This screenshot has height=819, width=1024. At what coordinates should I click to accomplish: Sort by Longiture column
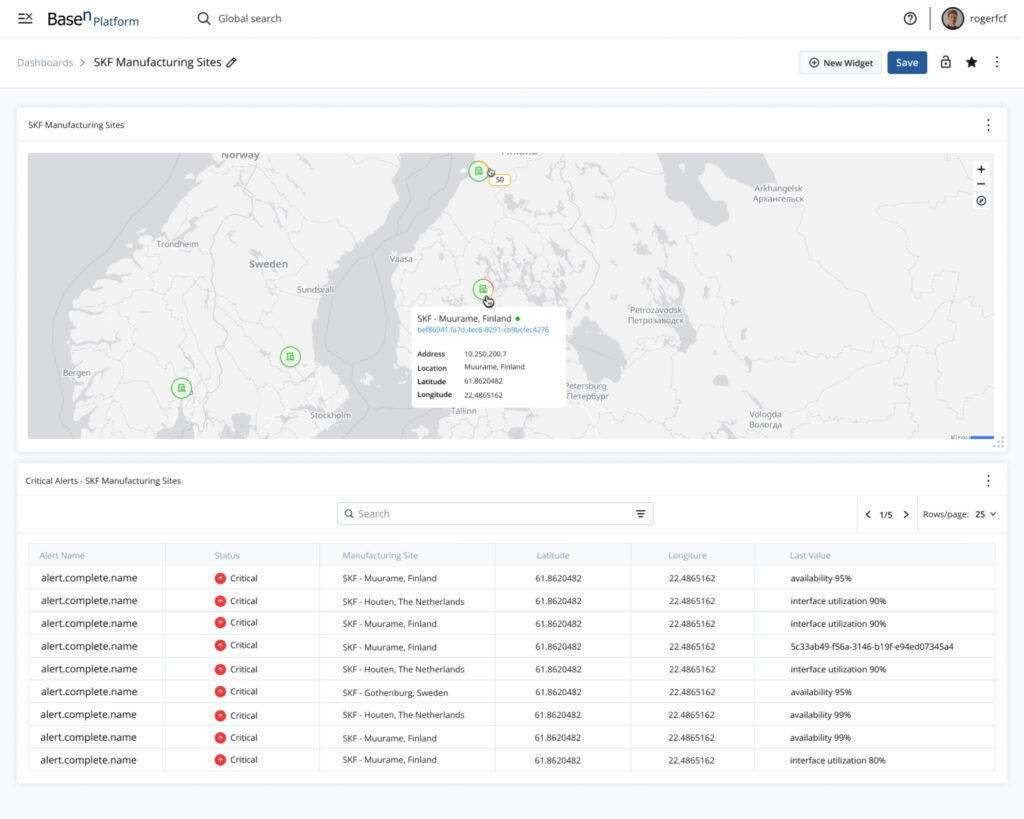687,556
